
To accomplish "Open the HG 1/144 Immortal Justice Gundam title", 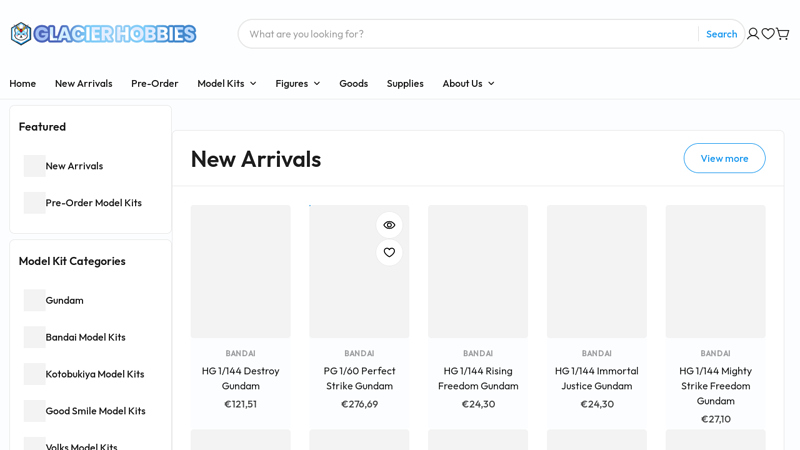I will 597,378.
